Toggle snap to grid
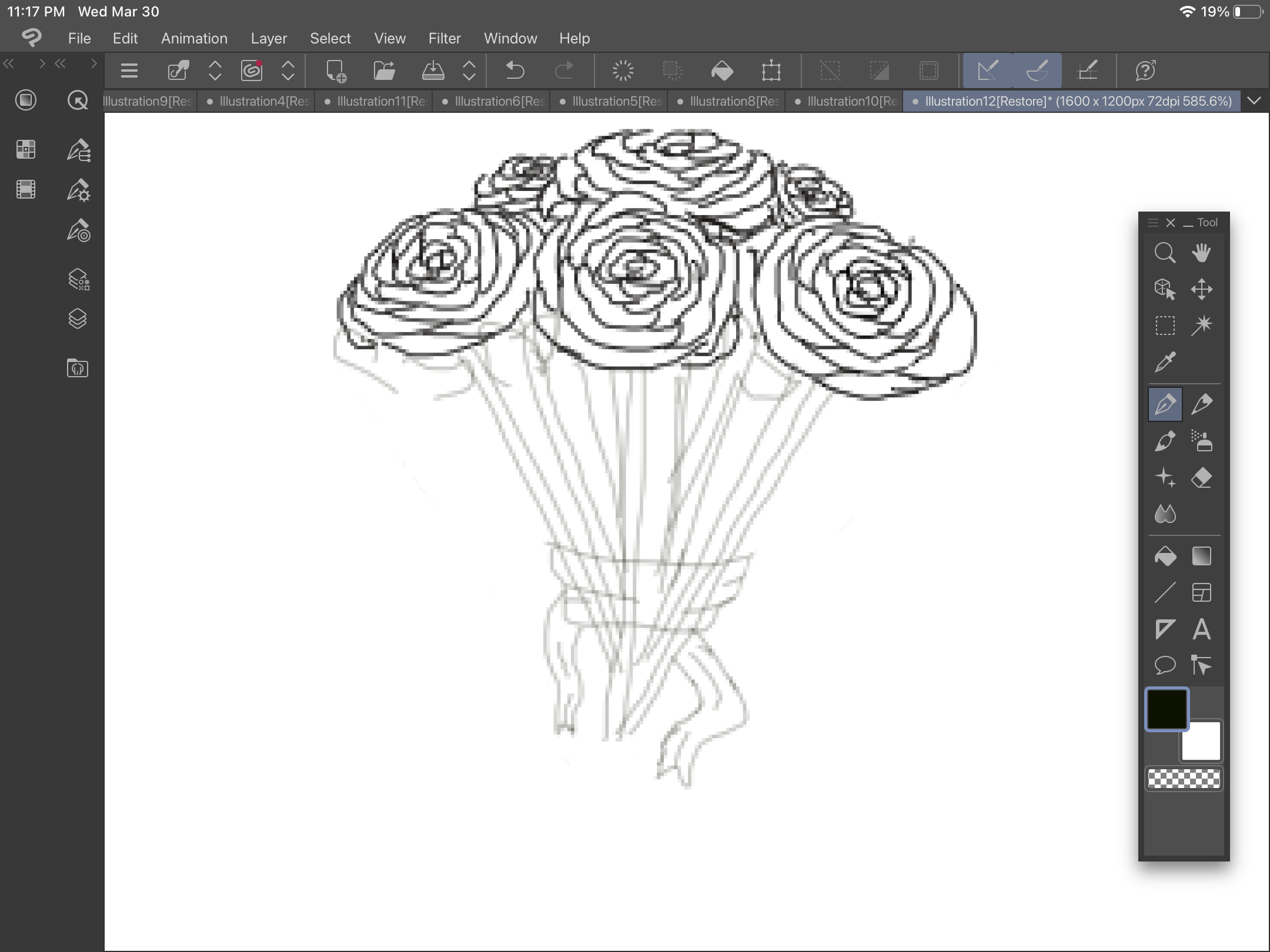Image resolution: width=1270 pixels, height=952 pixels. [1087, 71]
